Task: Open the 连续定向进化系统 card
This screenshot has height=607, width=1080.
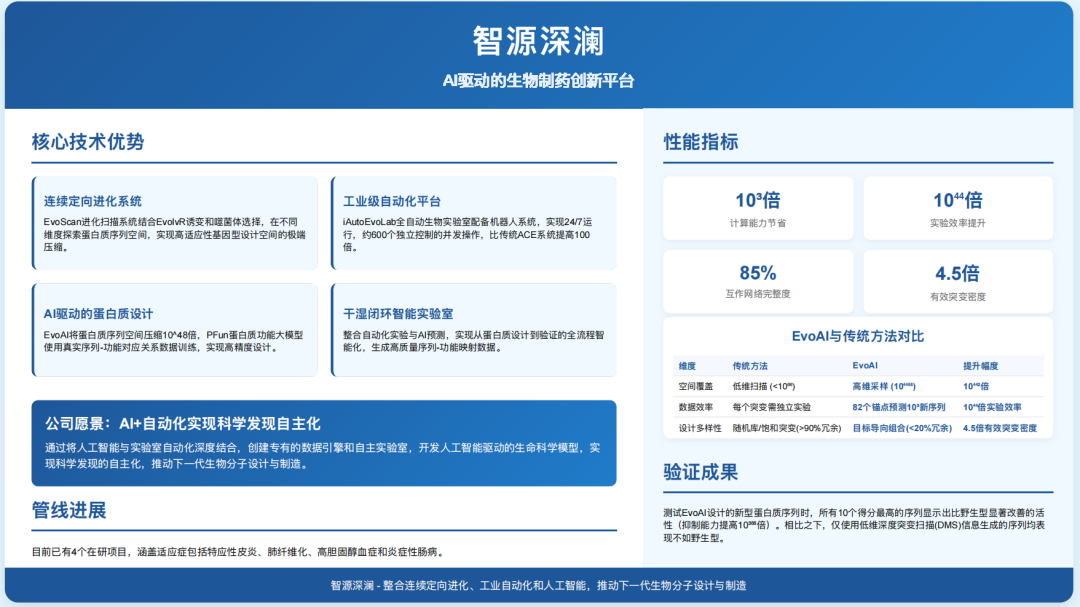Action: [175, 223]
